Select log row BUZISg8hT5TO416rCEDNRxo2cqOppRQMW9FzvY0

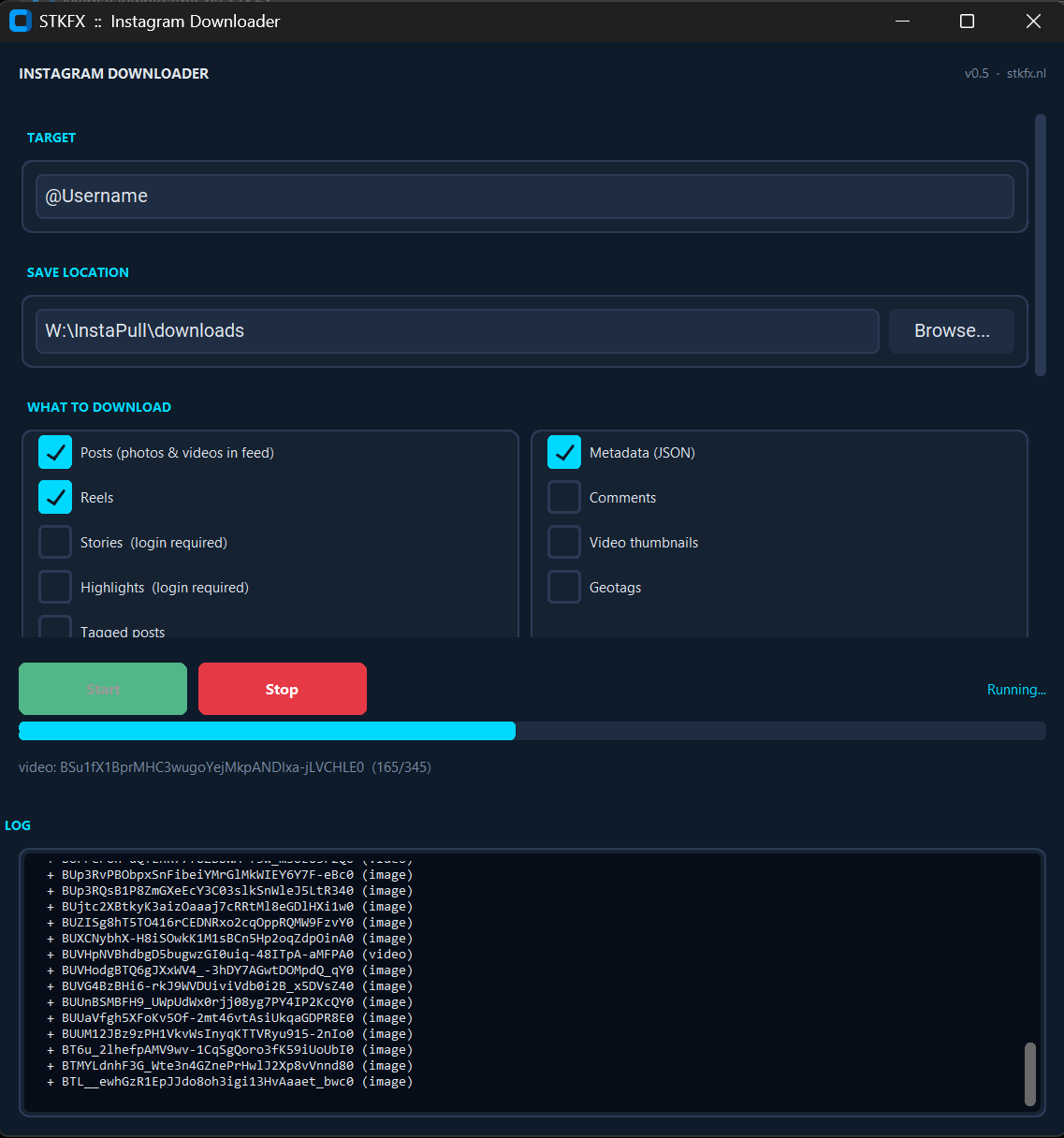coord(230,922)
